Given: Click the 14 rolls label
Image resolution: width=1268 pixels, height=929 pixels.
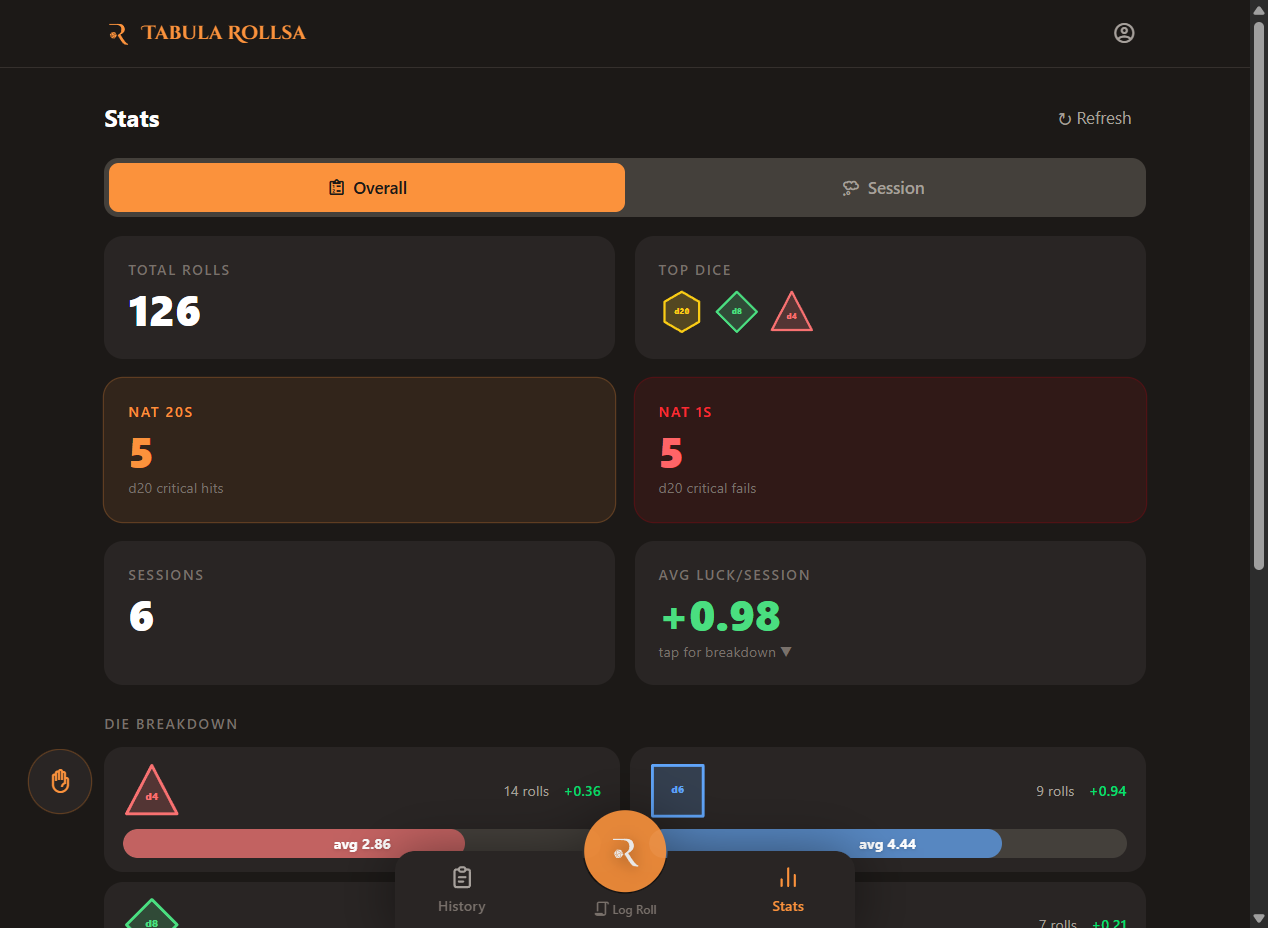Looking at the screenshot, I should [526, 791].
